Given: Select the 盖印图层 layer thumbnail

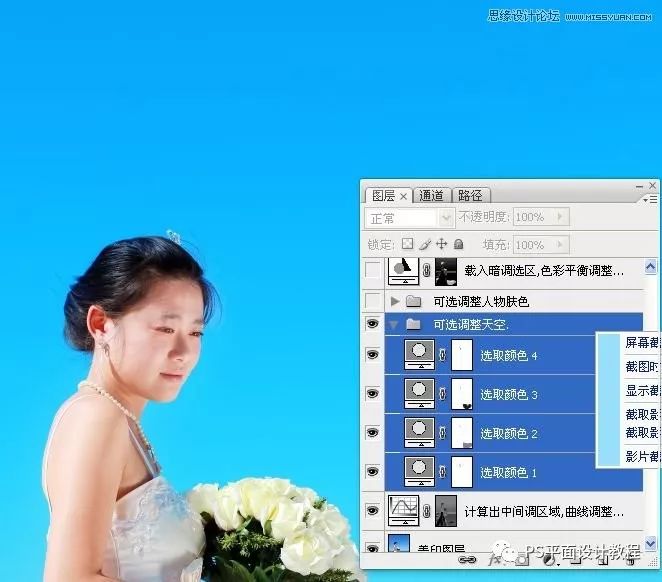Looking at the screenshot, I should pos(399,543).
